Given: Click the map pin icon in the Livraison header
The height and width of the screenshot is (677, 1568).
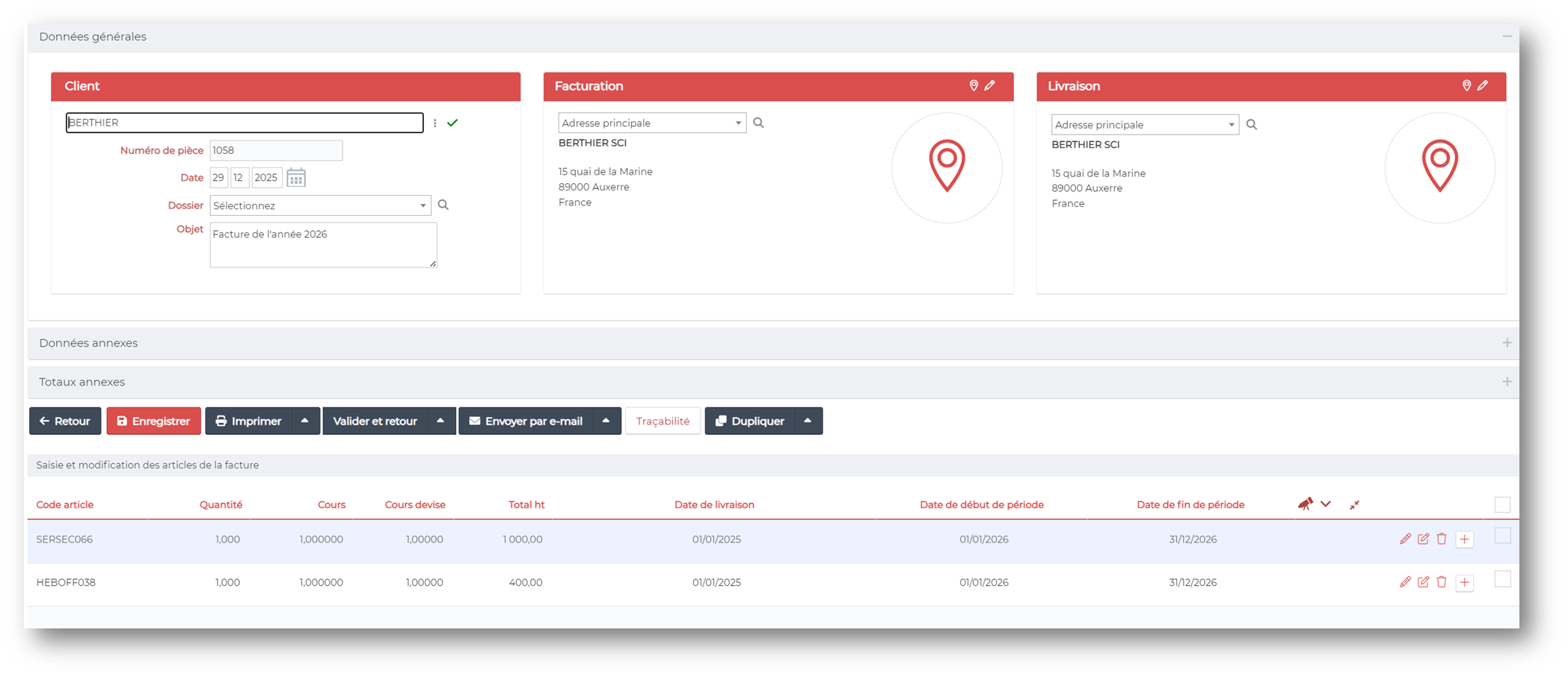Looking at the screenshot, I should click(x=1466, y=86).
